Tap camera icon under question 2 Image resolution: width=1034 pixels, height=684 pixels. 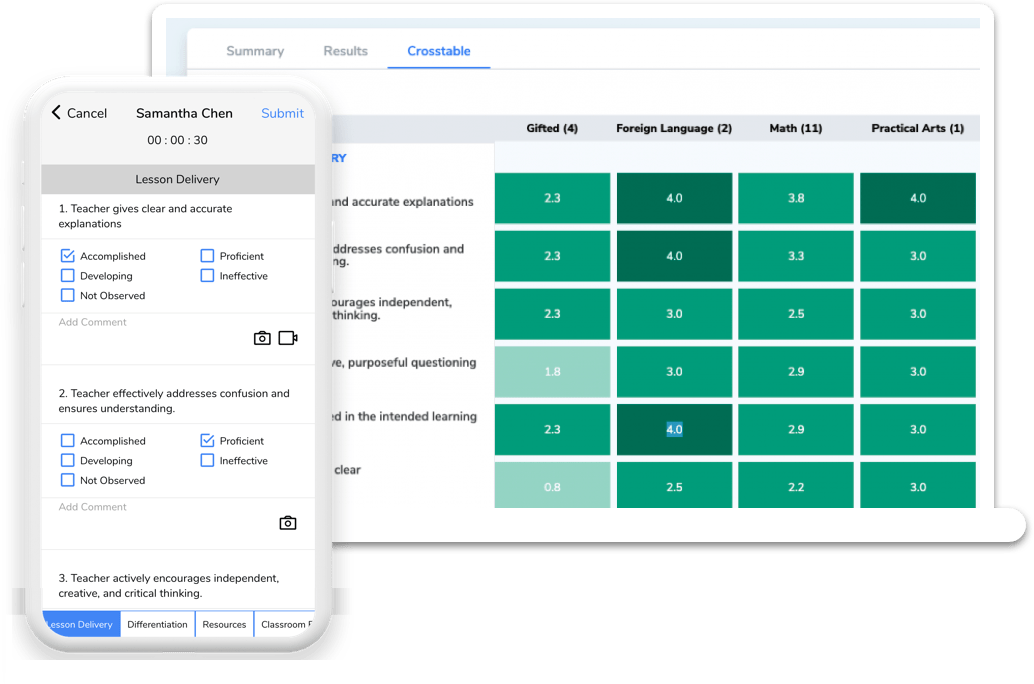[x=288, y=523]
